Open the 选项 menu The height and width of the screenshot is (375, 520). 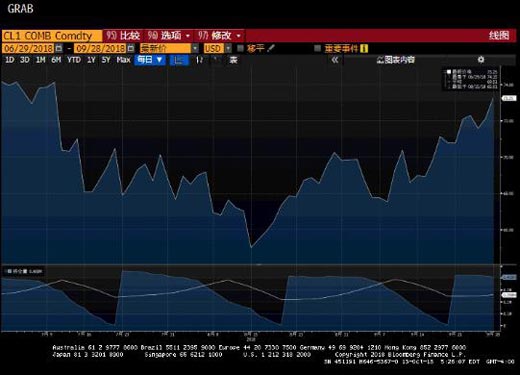[169, 35]
